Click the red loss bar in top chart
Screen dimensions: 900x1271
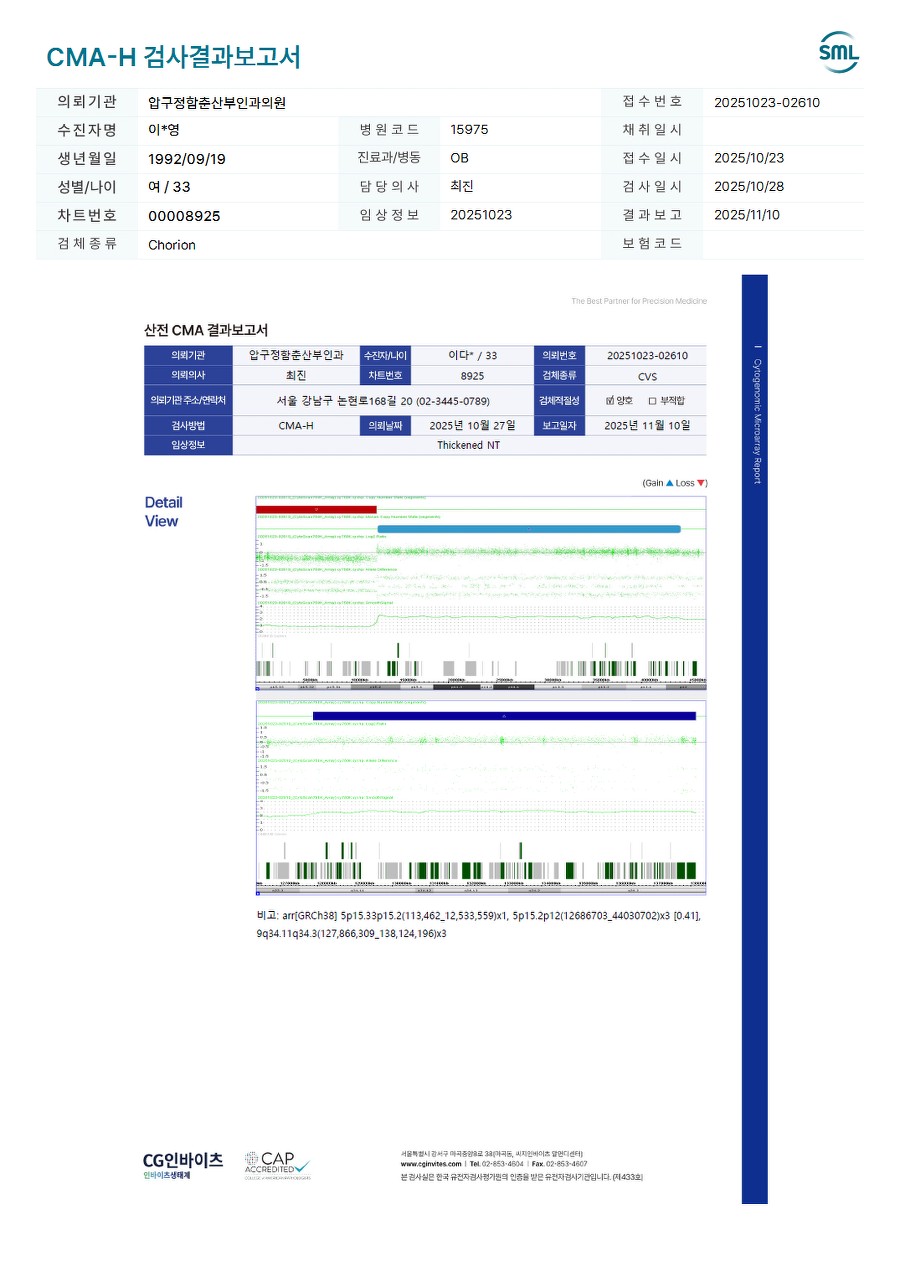316,510
